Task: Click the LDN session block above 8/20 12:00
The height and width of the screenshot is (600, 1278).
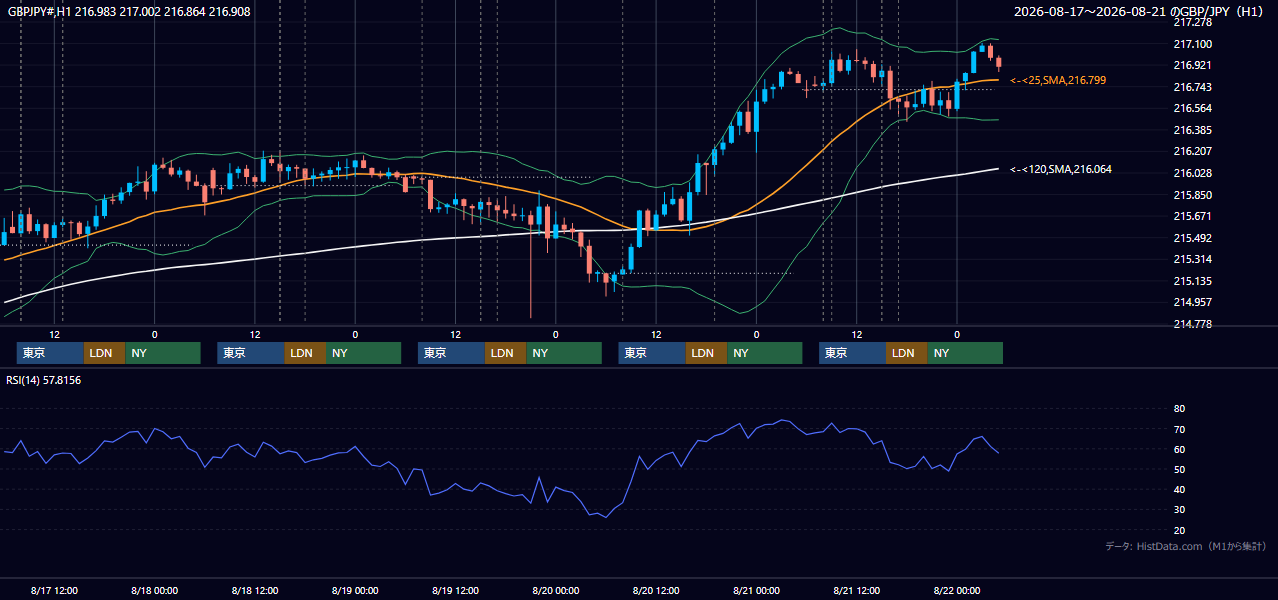Action: tap(706, 353)
